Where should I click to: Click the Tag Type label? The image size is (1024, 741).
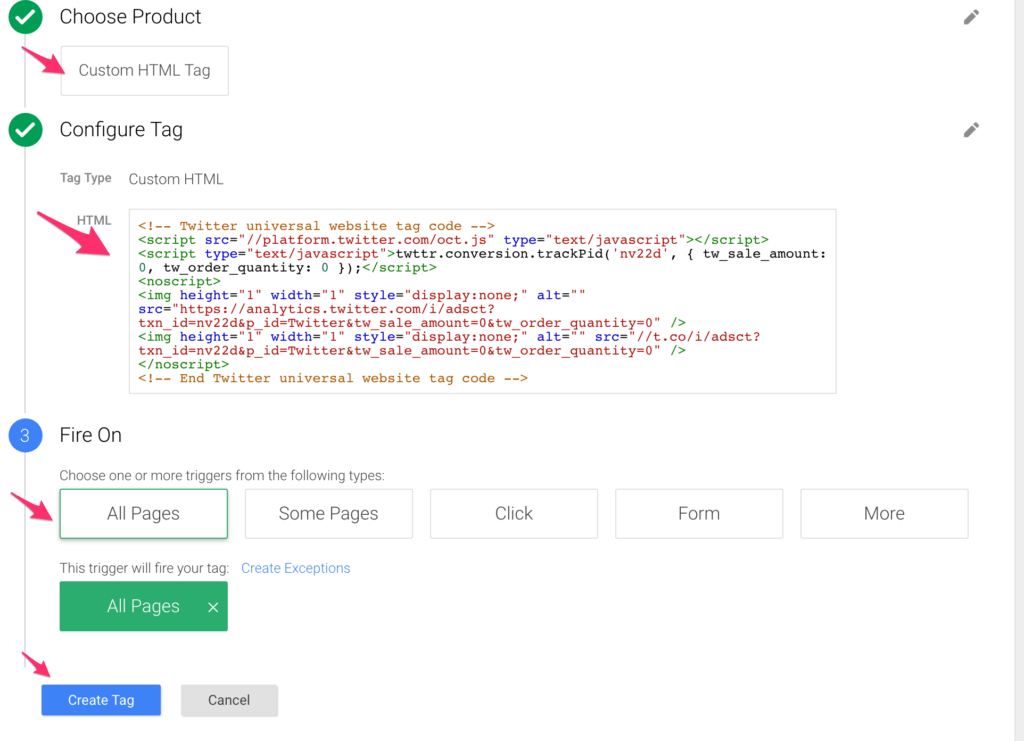click(86, 178)
